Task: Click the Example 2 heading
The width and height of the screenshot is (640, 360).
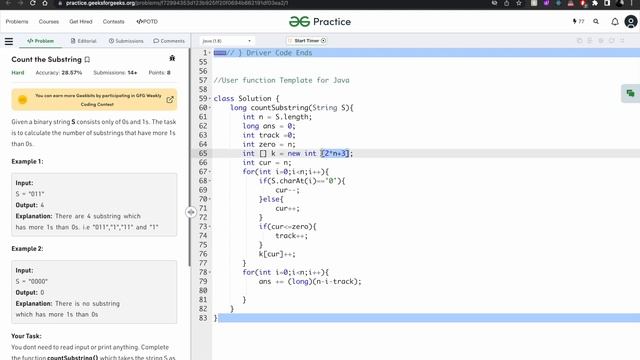Action: point(27,249)
